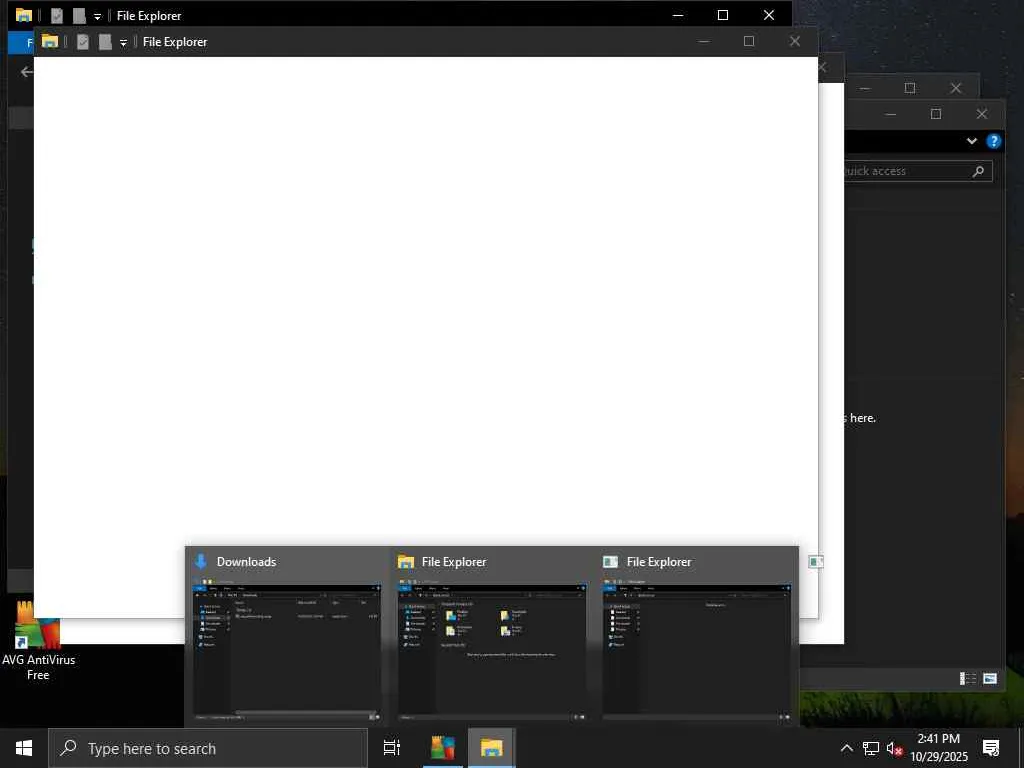1024x768 pixels.
Task: Go back using arrow in rear File Explorer window
Action: [x=26, y=72]
